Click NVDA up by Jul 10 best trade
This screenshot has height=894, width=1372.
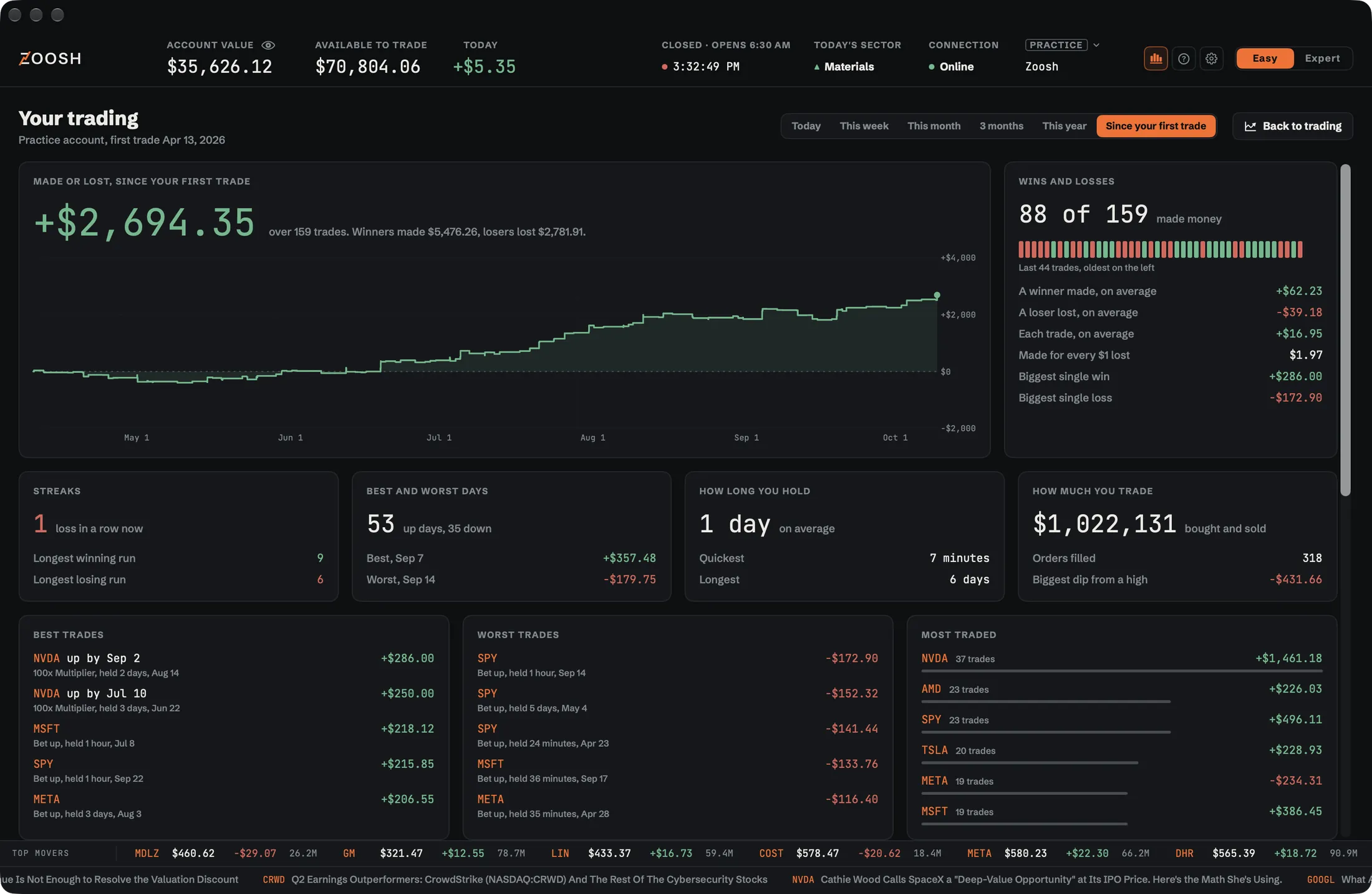(x=233, y=700)
